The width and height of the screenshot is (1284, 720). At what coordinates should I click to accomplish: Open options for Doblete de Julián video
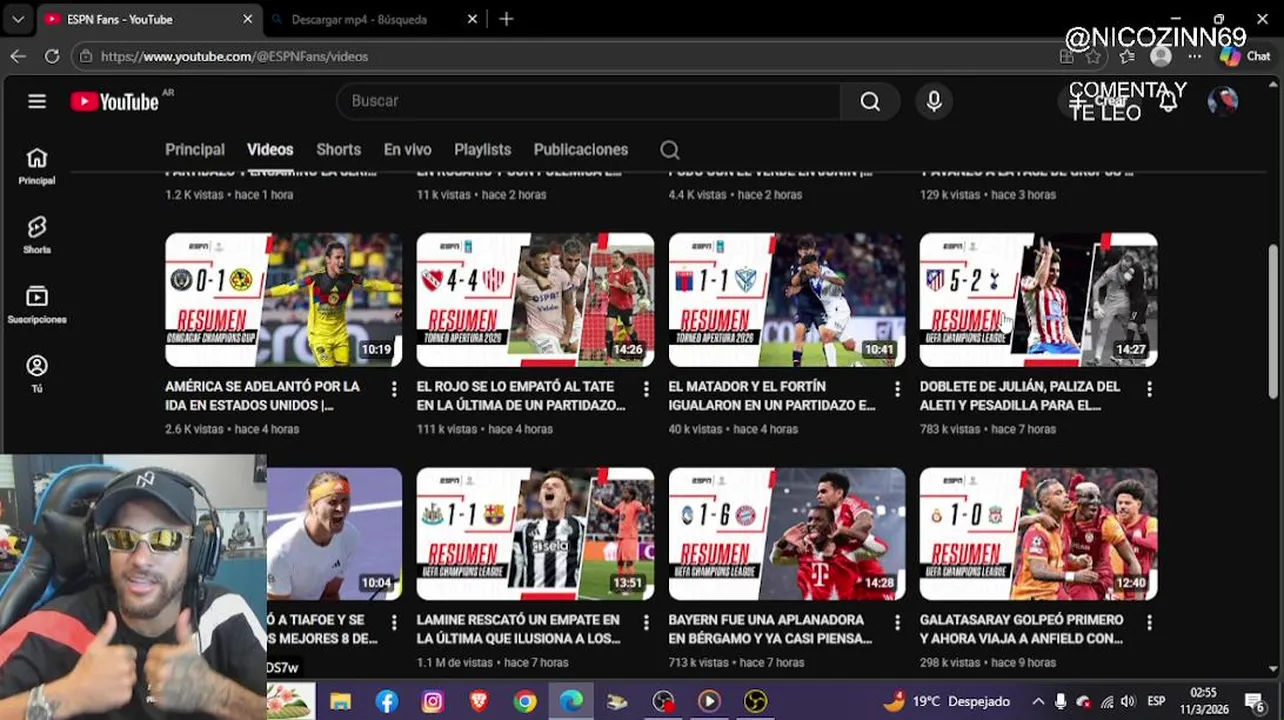click(x=1149, y=388)
